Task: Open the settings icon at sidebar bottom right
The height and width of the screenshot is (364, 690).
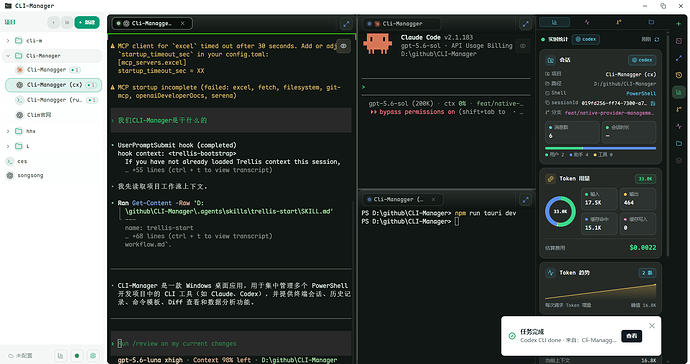Action: click(93, 356)
